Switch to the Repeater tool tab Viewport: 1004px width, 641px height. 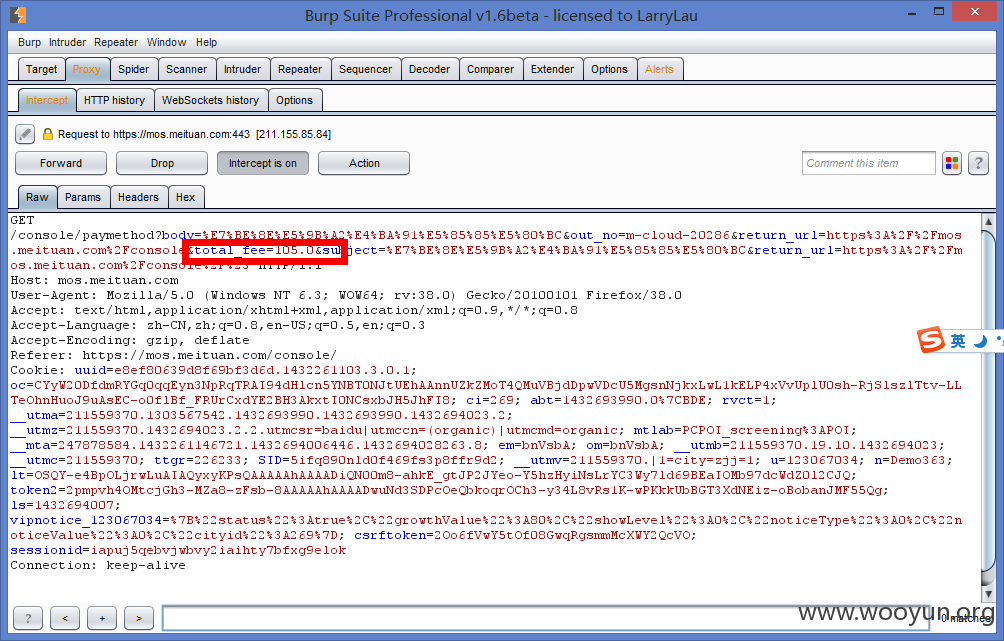[300, 69]
